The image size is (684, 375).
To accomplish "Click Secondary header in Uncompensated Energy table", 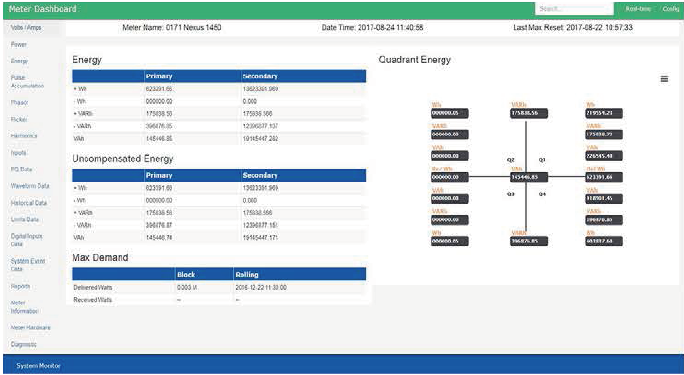I will coord(260,175).
